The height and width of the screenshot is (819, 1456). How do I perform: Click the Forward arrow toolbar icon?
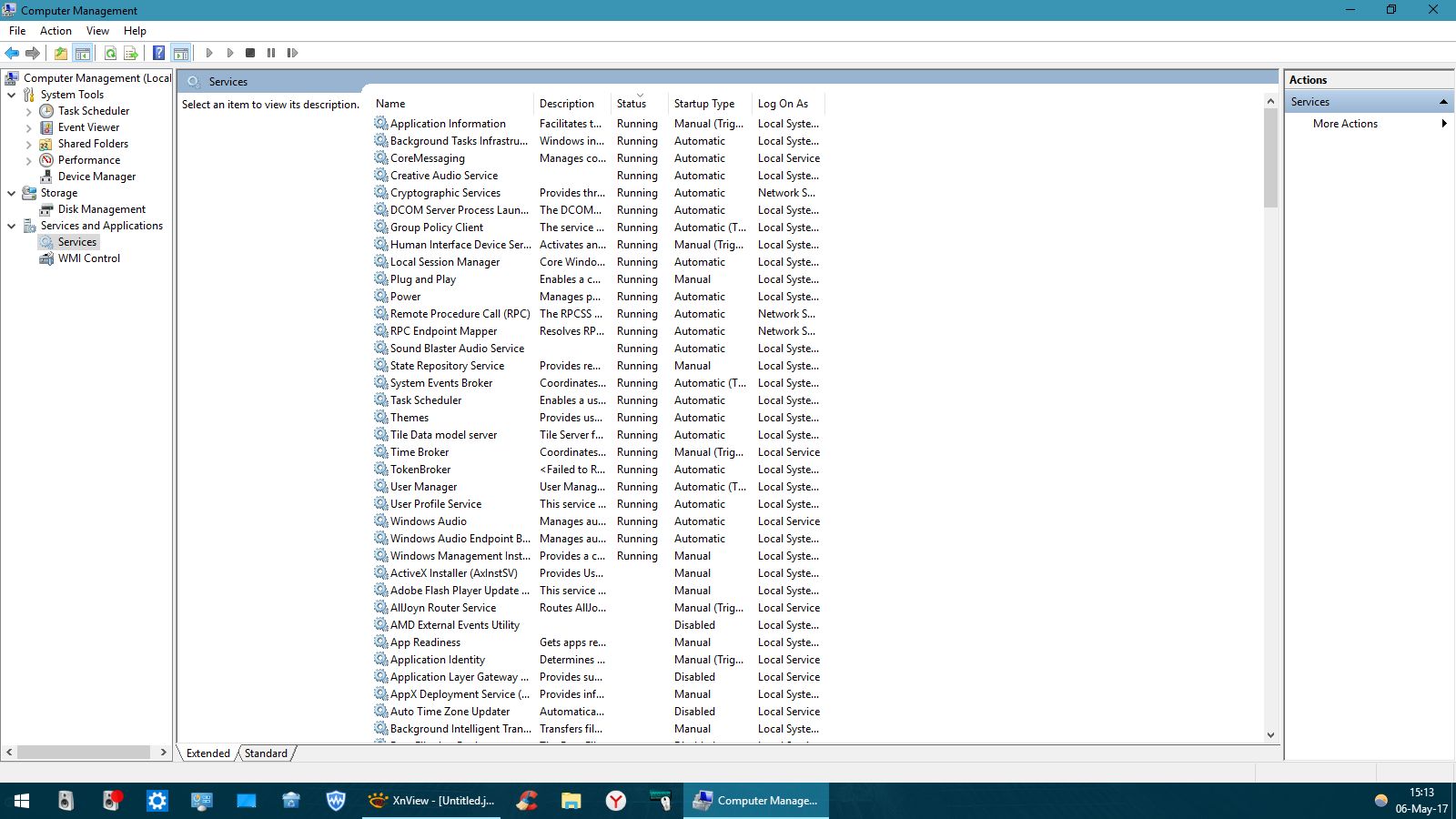coord(33,53)
